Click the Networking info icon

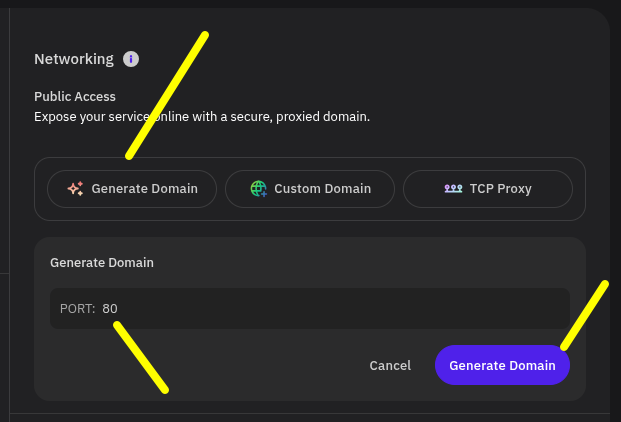(x=131, y=59)
